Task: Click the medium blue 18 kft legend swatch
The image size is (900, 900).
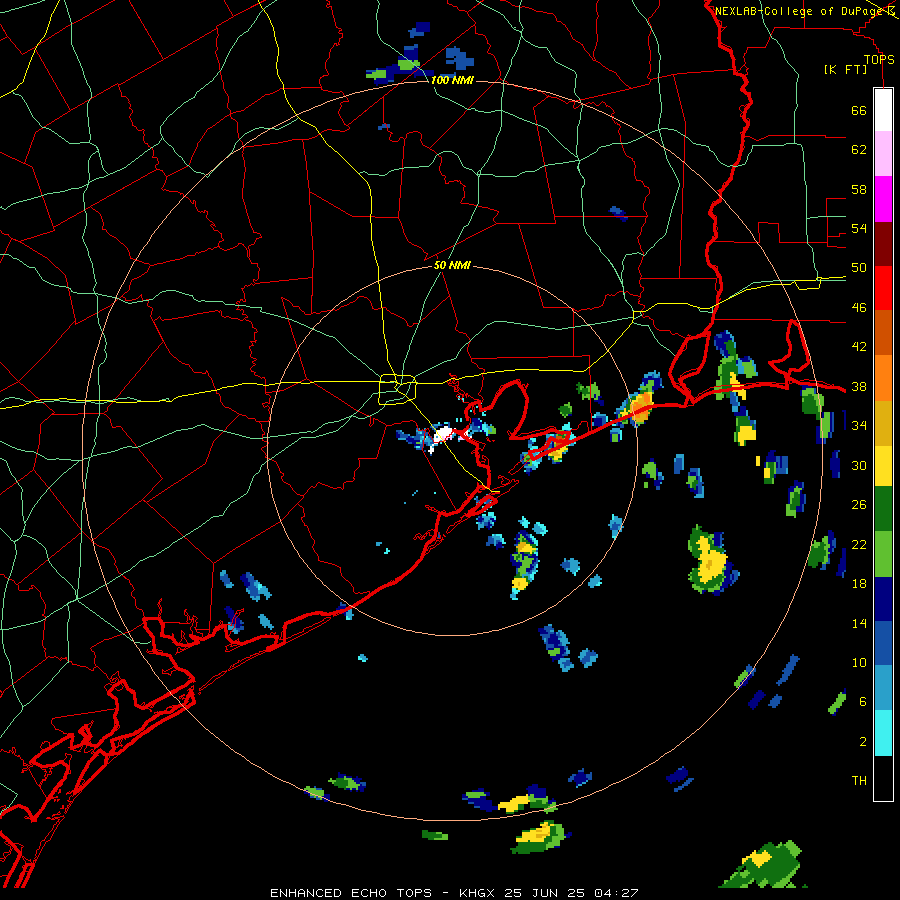Action: [883, 643]
